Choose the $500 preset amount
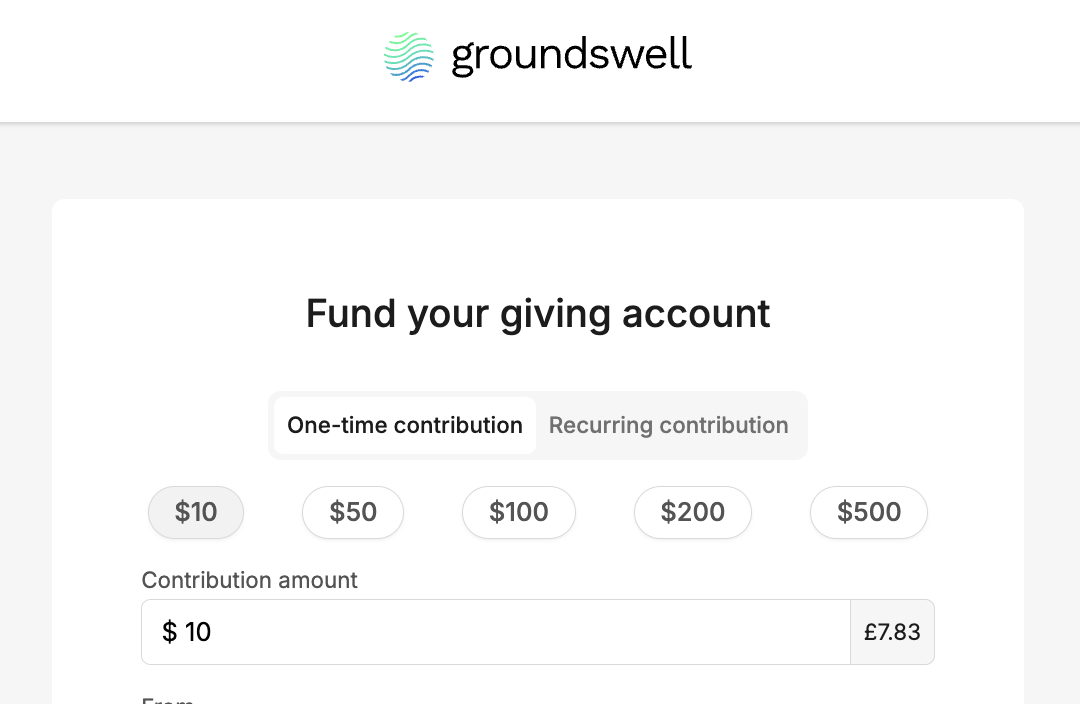1080x704 pixels. tap(869, 513)
